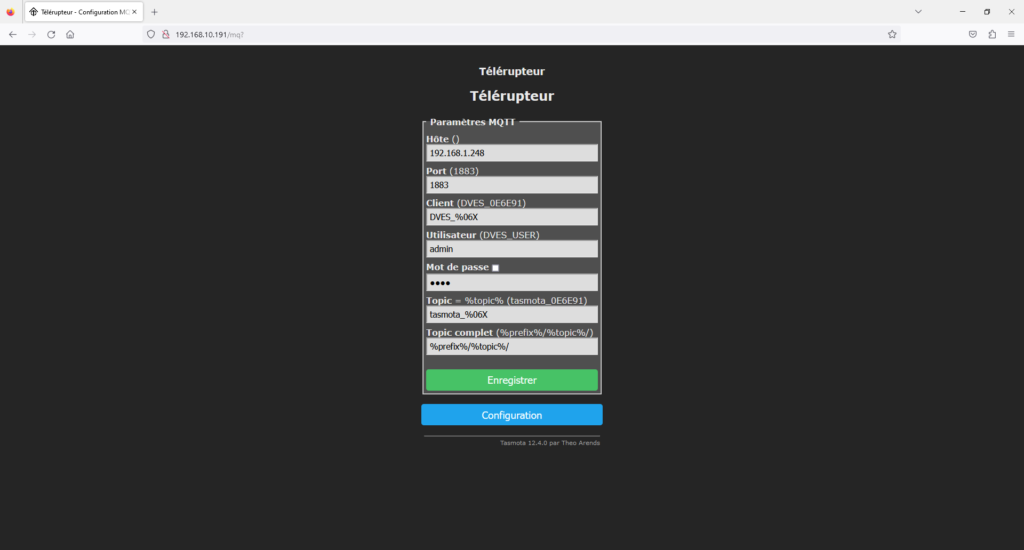This screenshot has height=550, width=1024.
Task: Open a new browser tab
Action: pyautogui.click(x=154, y=12)
